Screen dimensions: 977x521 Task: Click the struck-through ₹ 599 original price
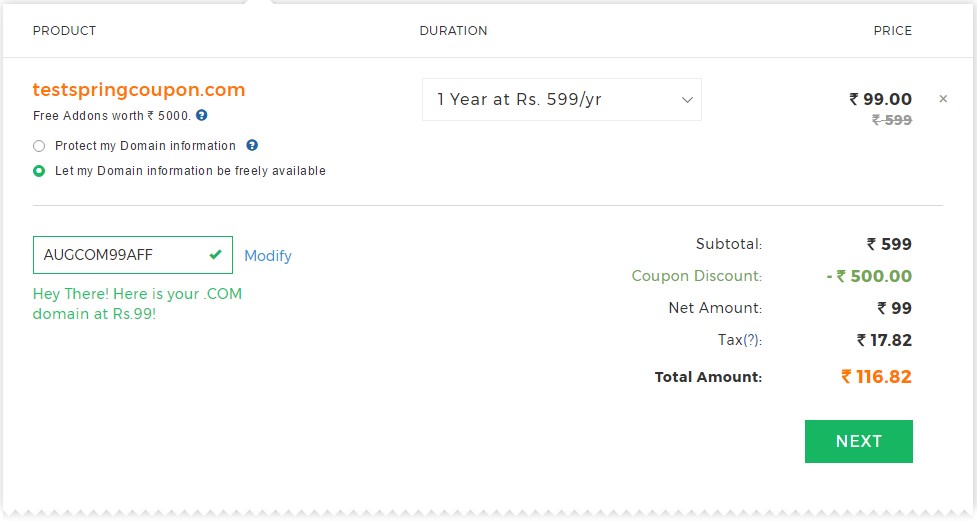pos(892,120)
